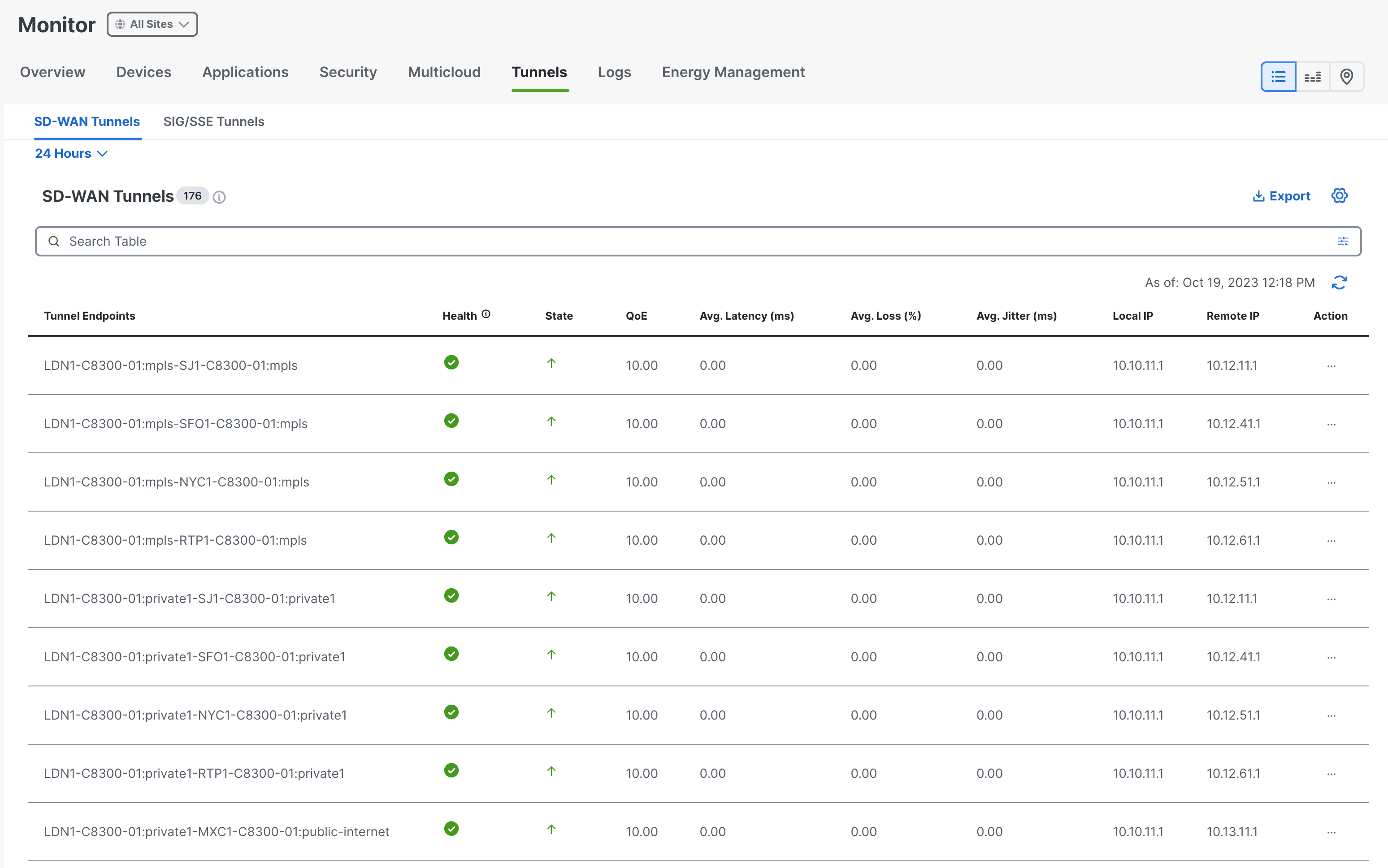The width and height of the screenshot is (1388, 868).
Task: Click the Health column info icon
Action: pyautogui.click(x=486, y=314)
